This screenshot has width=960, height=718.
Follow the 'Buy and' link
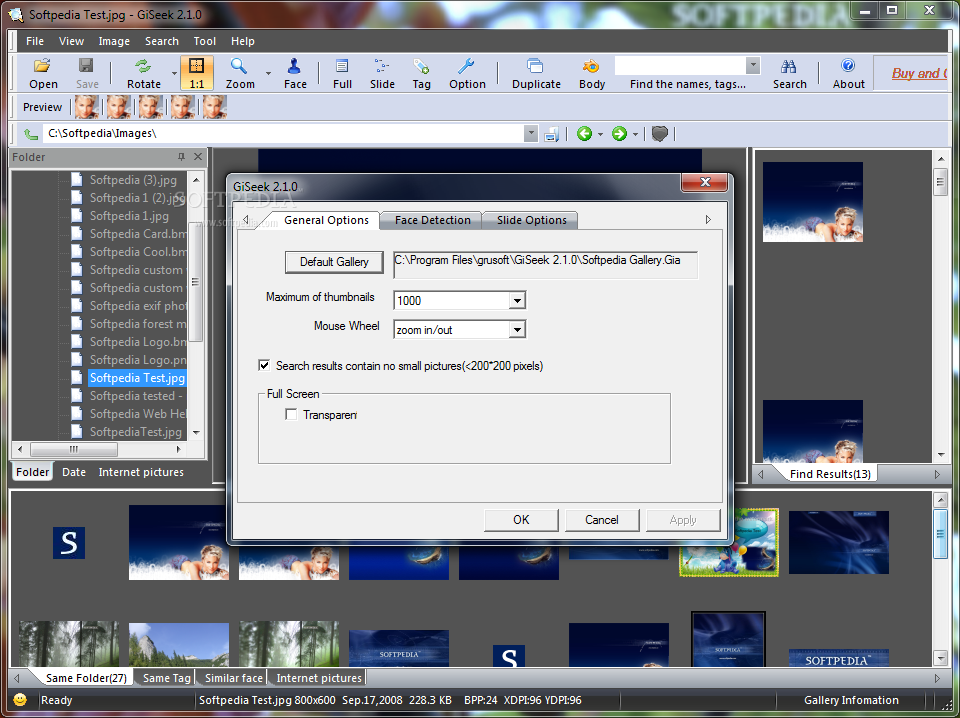(x=918, y=73)
